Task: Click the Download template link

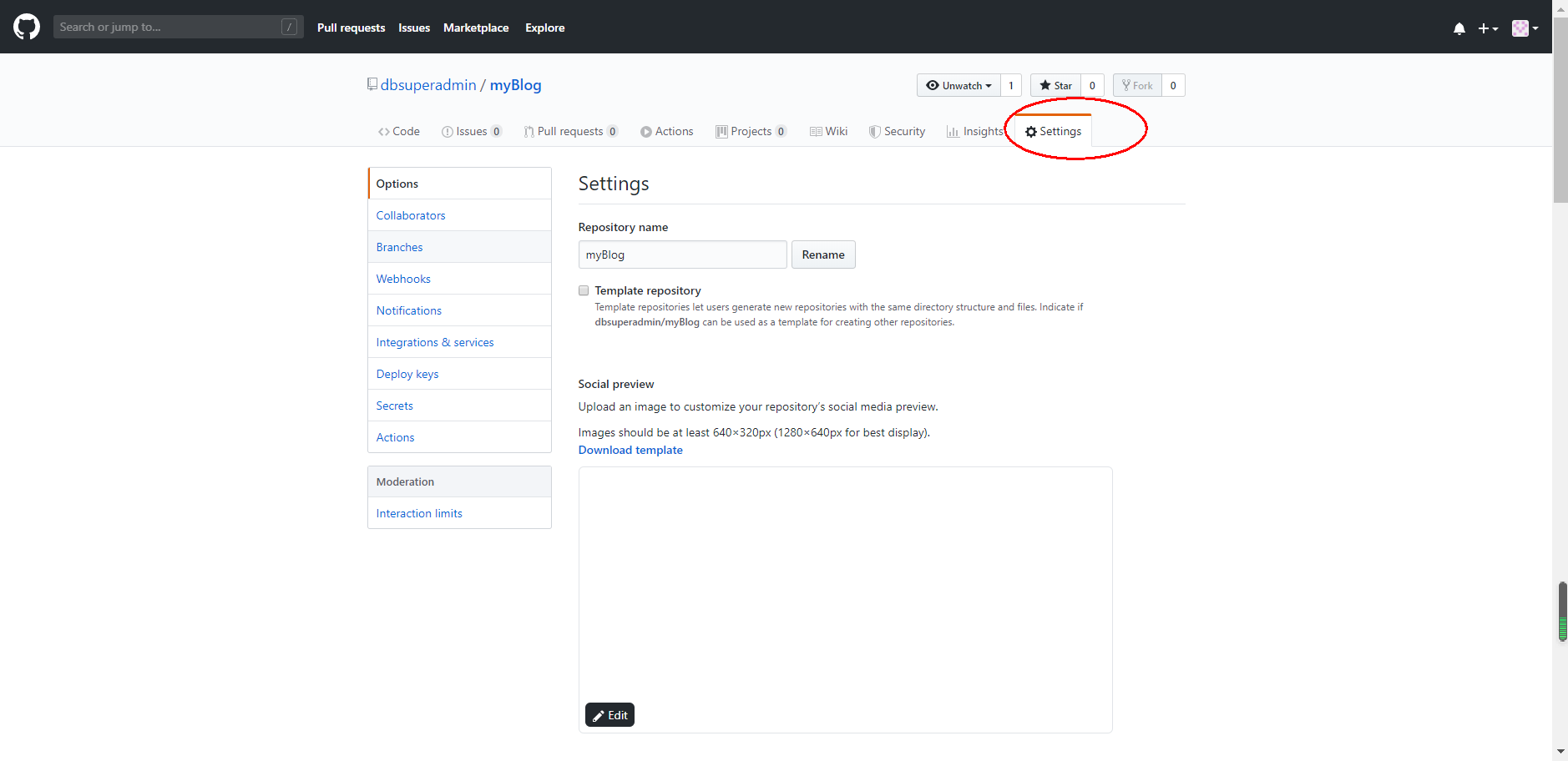Action: pos(630,450)
